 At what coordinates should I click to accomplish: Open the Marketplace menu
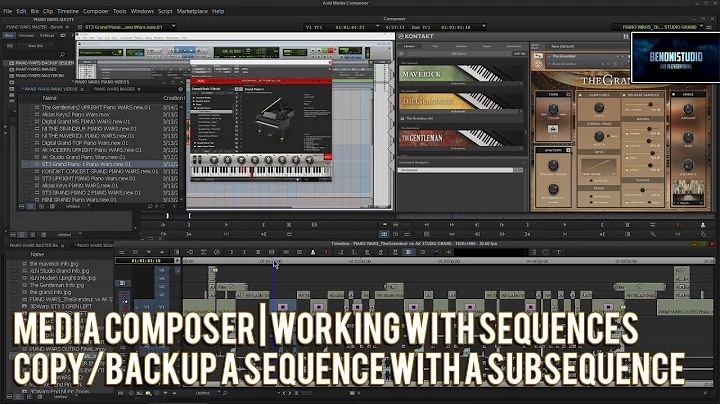(192, 11)
